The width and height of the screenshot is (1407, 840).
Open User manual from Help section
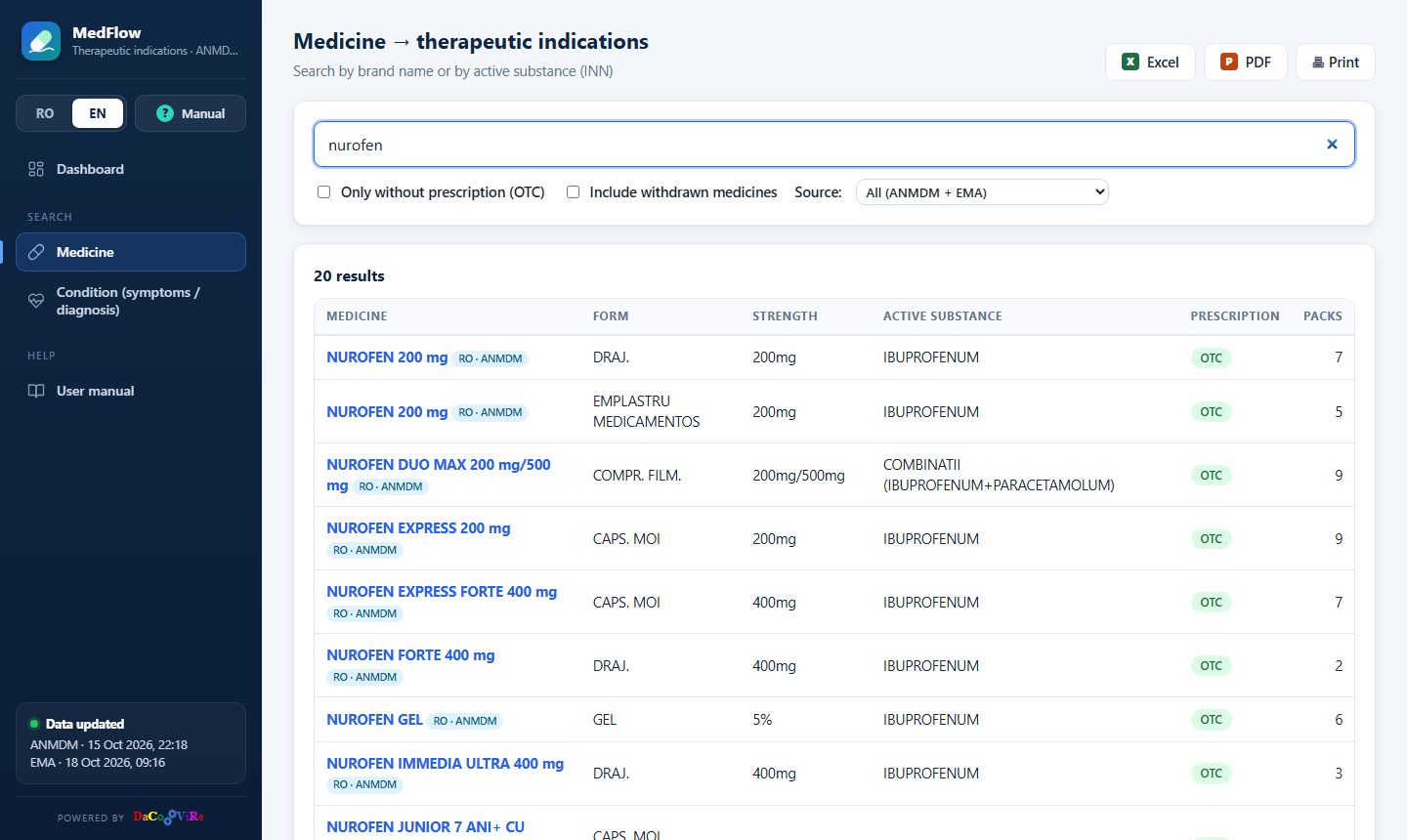tap(131, 391)
